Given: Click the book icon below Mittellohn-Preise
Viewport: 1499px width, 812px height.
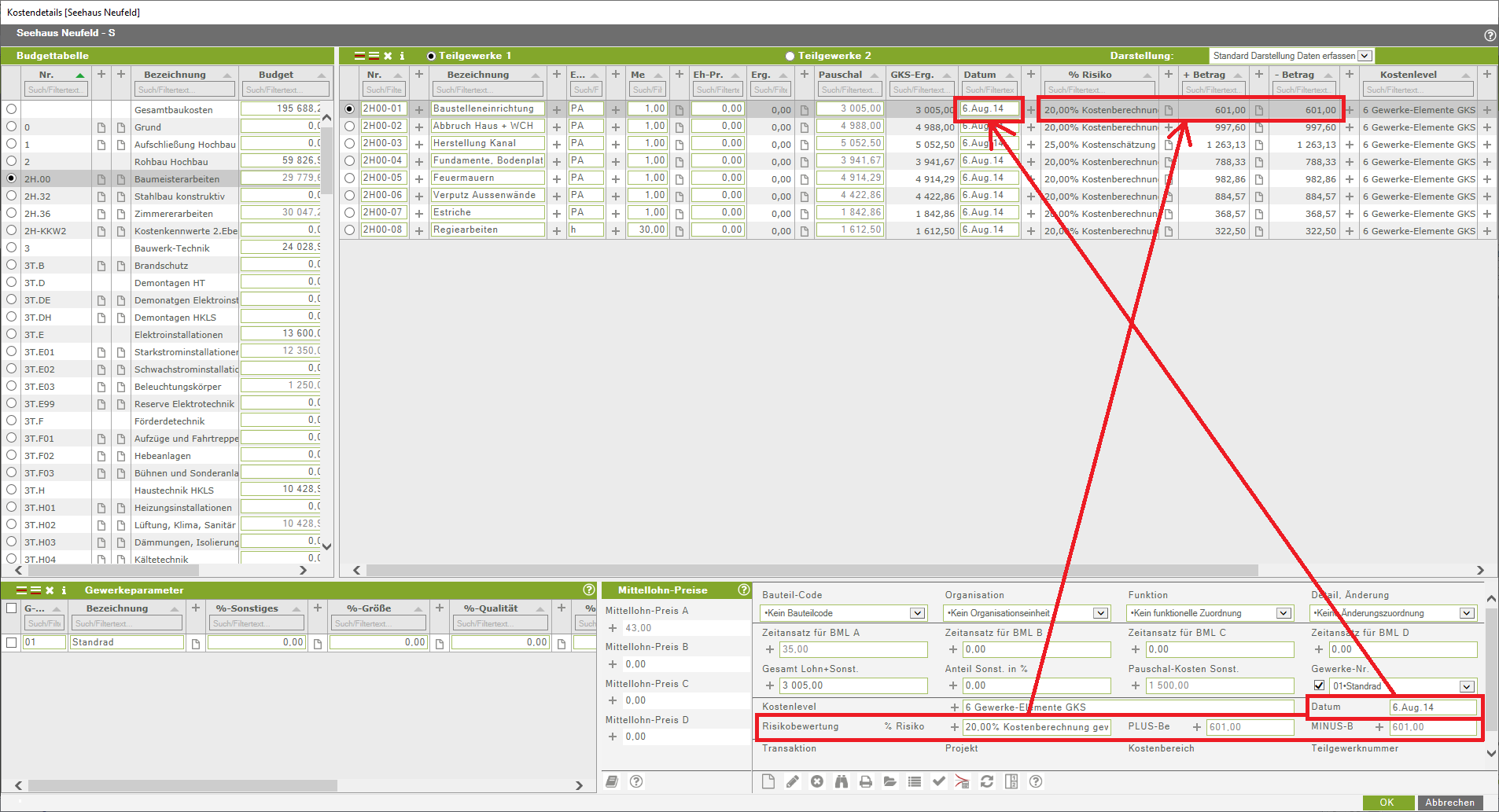Looking at the screenshot, I should [x=612, y=781].
